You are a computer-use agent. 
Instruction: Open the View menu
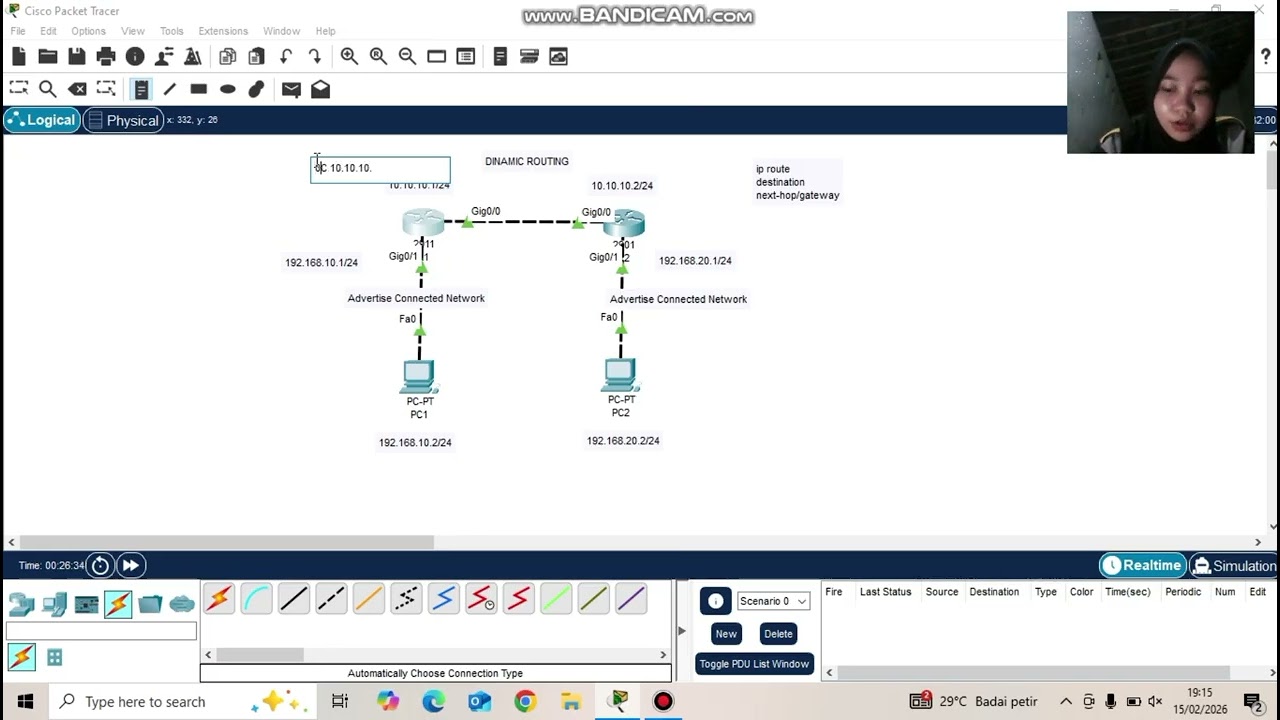132,31
